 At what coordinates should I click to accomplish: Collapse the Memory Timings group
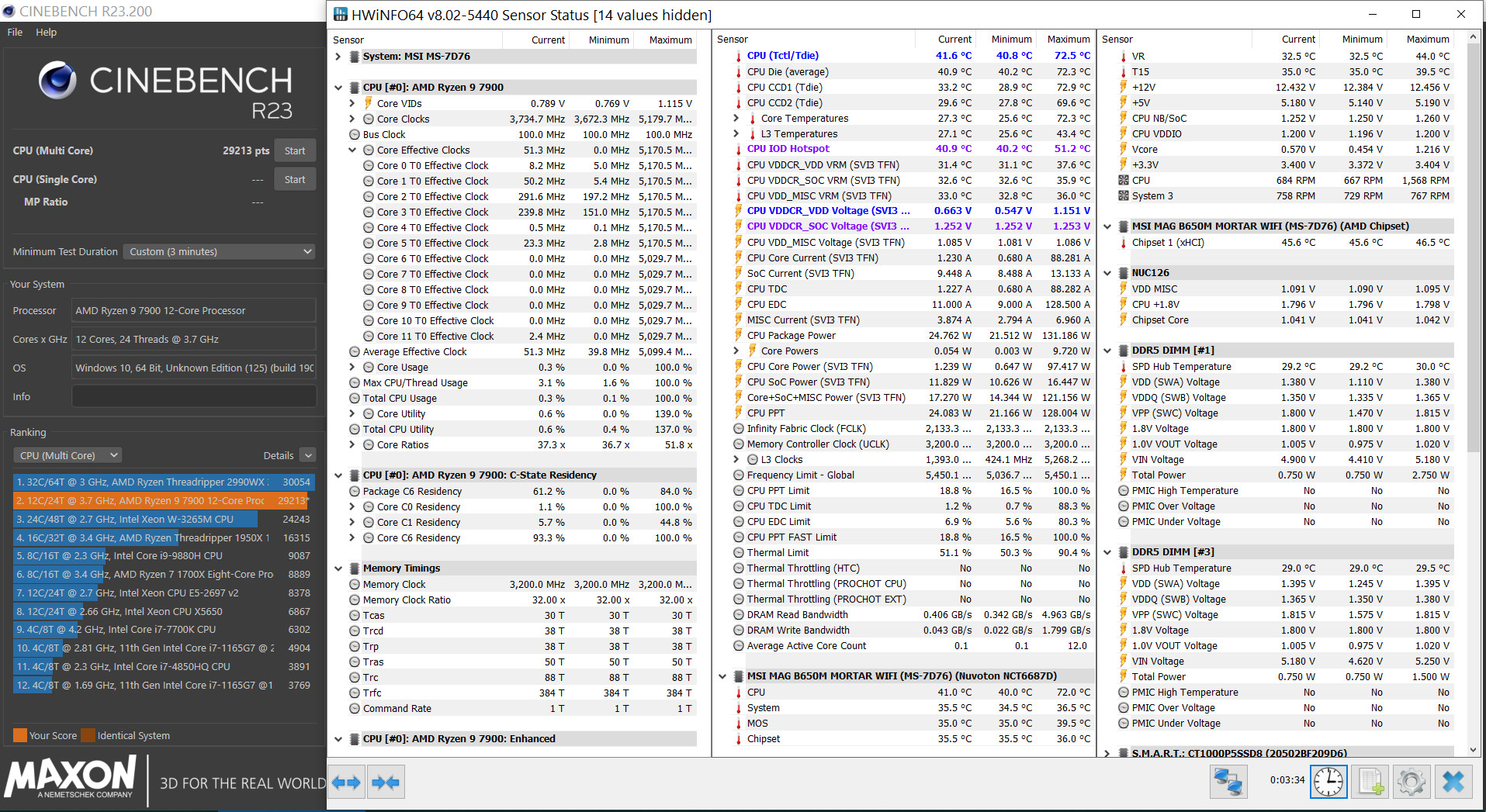click(338, 568)
